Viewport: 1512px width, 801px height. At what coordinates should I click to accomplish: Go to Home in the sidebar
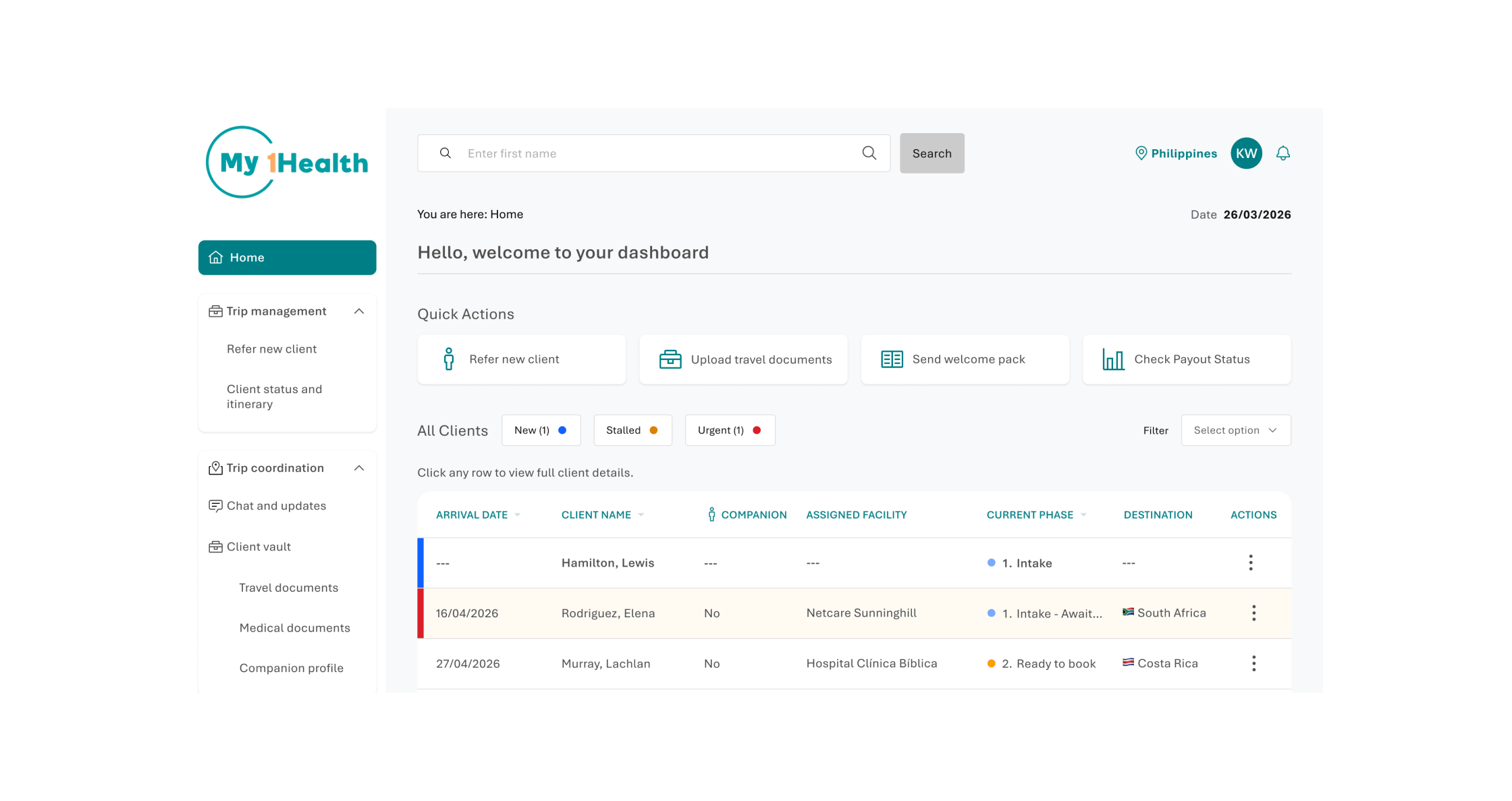click(287, 257)
